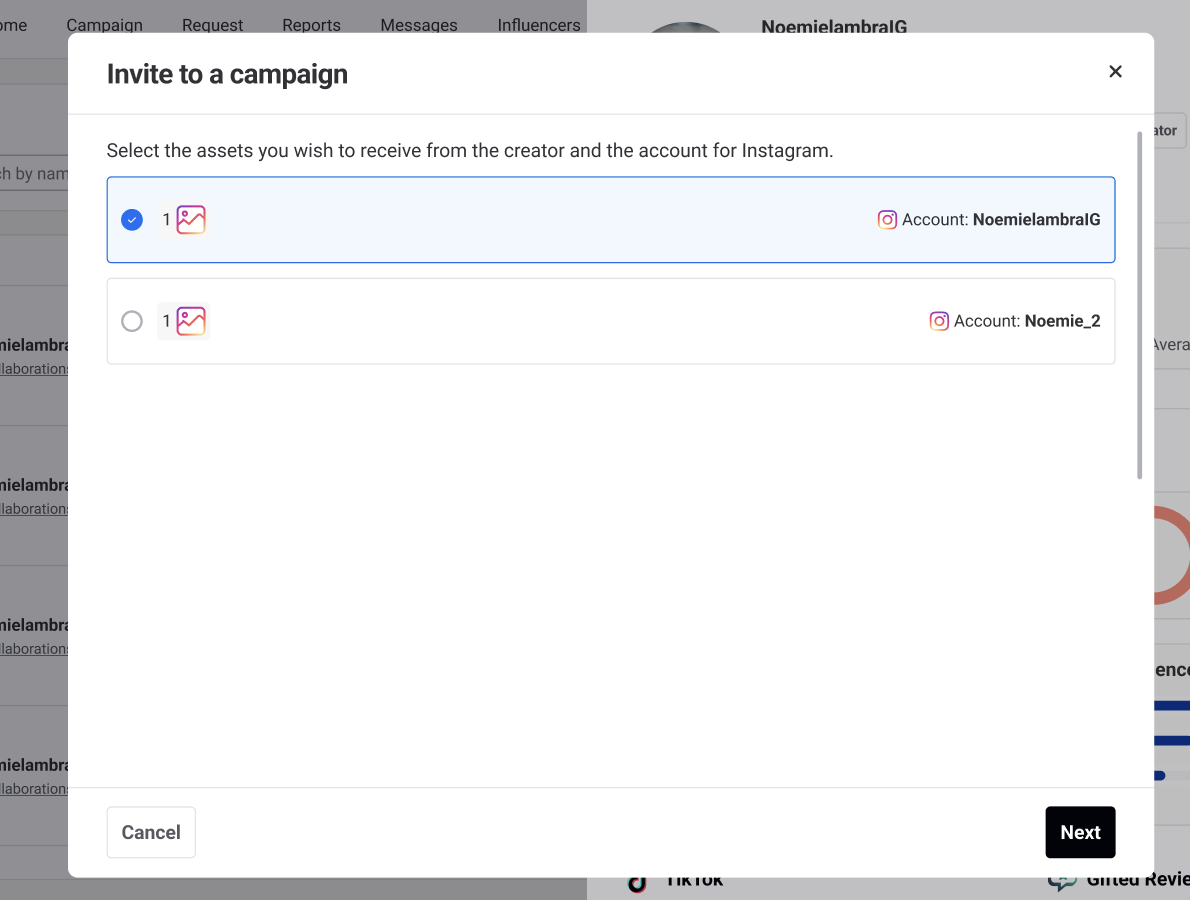Image resolution: width=1190 pixels, height=900 pixels.
Task: Switch to the Messages menu item
Action: click(x=419, y=25)
